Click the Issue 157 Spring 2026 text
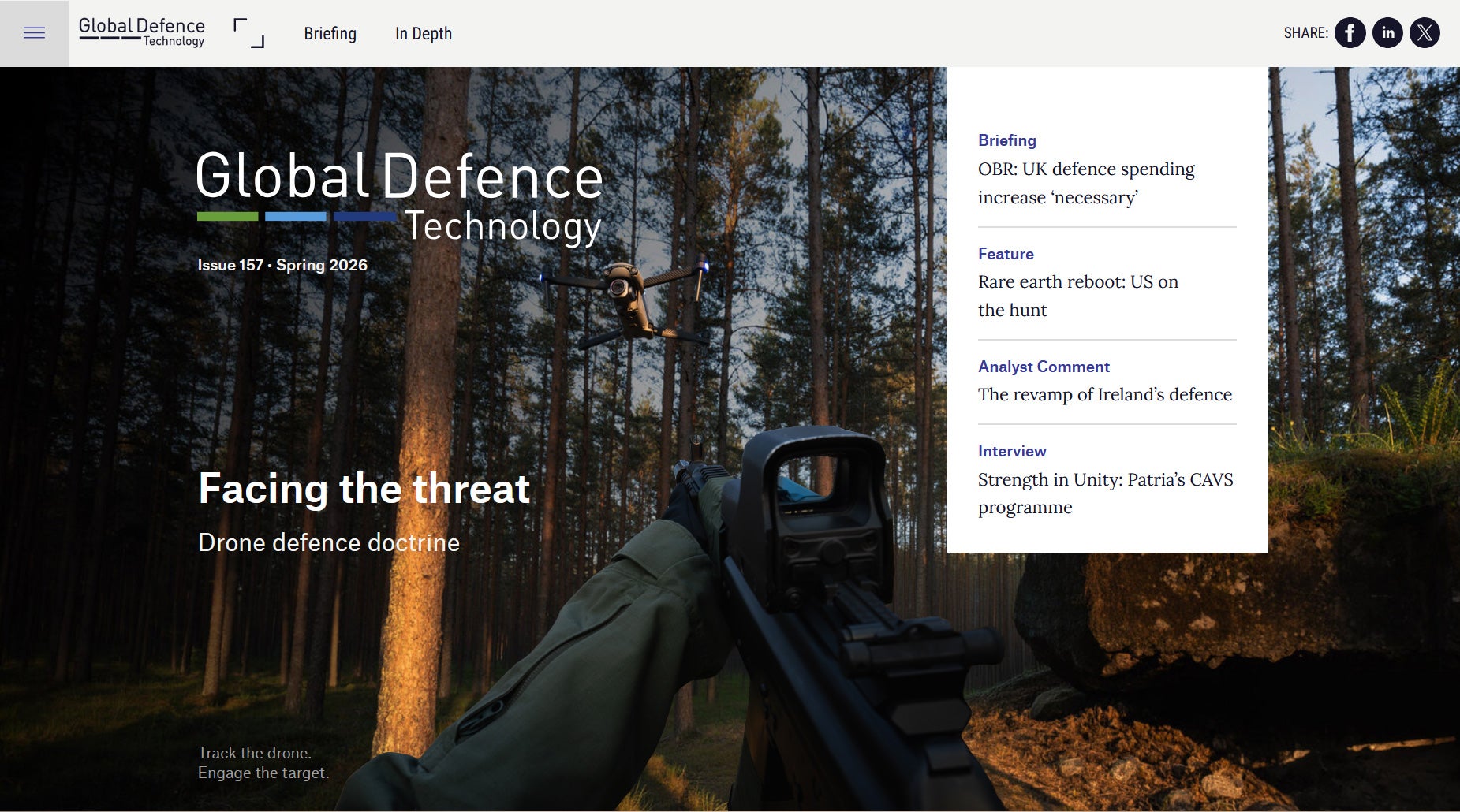 pos(282,265)
